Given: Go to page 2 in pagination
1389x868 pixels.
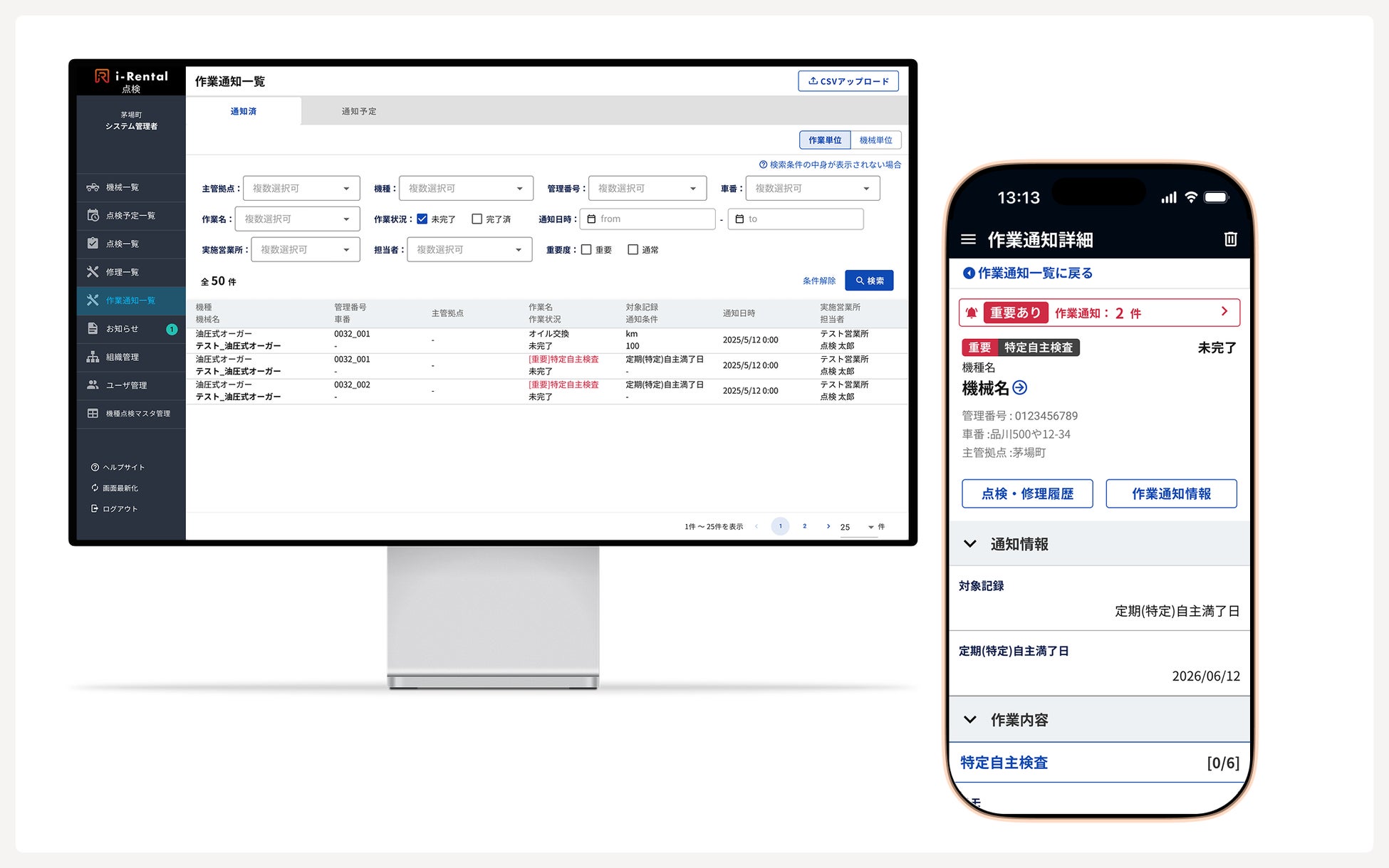Looking at the screenshot, I should coord(805,527).
